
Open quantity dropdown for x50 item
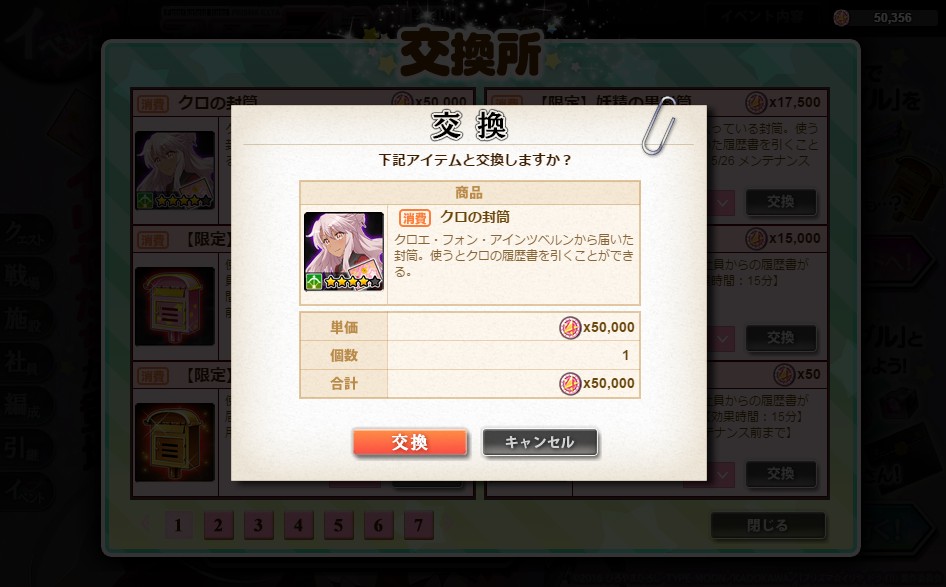coord(722,475)
